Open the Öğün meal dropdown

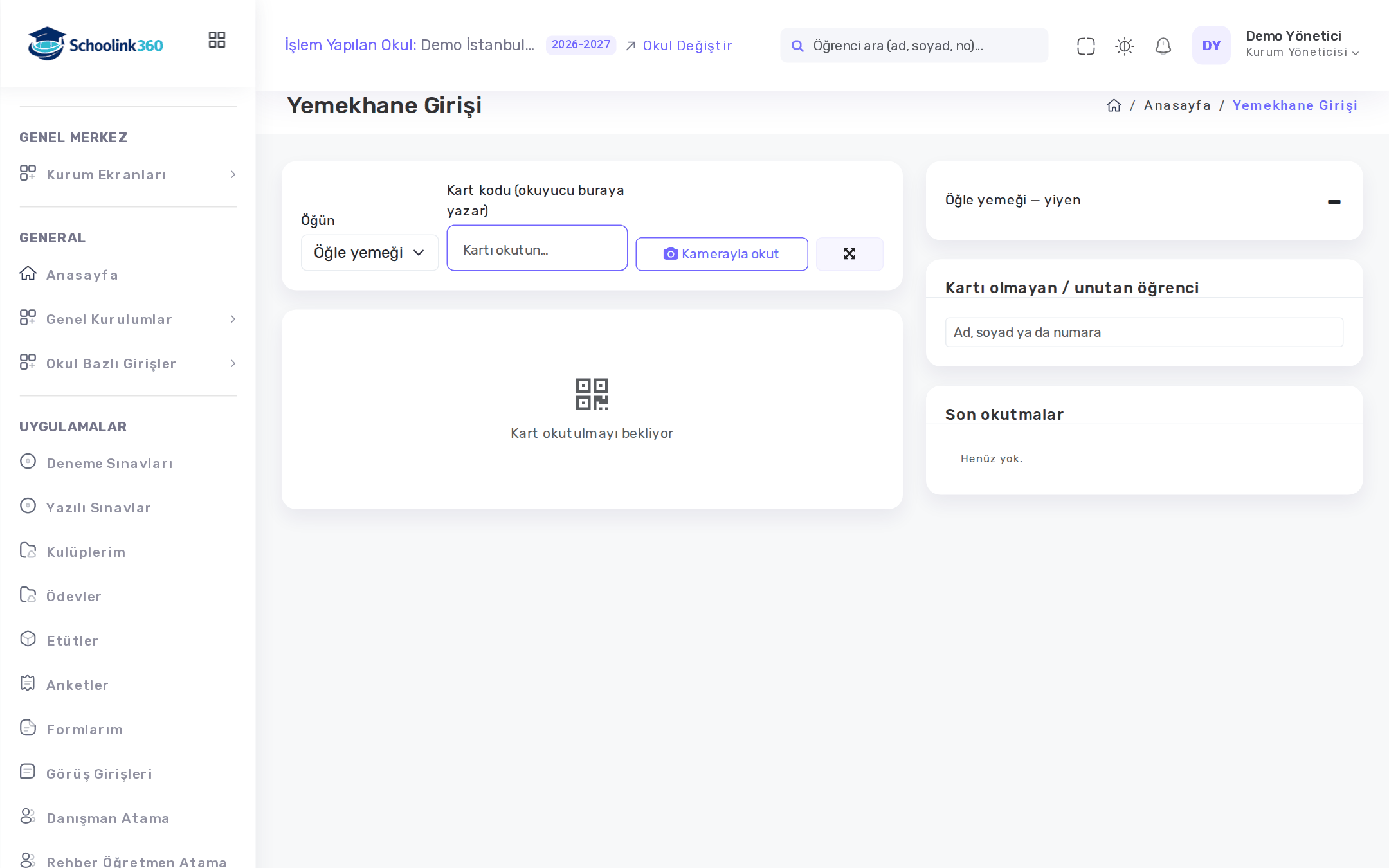(370, 253)
